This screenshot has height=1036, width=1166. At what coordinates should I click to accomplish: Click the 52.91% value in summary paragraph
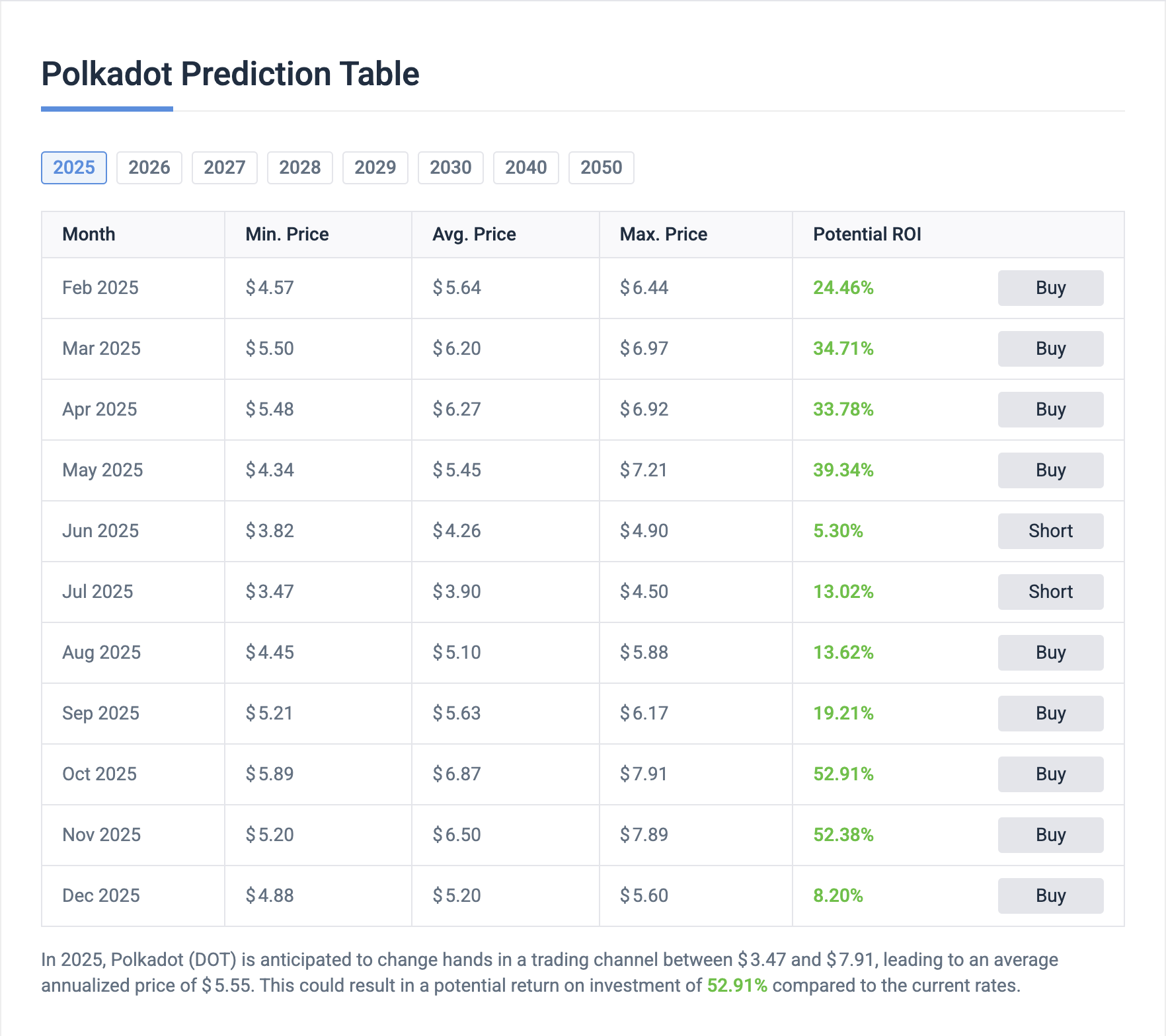(737, 986)
